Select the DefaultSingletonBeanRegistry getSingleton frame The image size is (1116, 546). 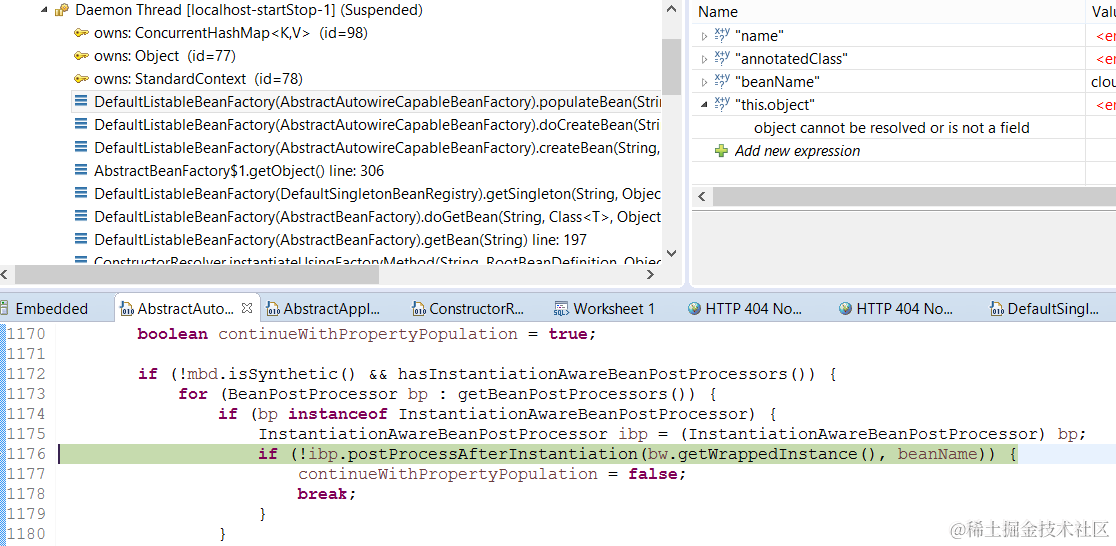click(377, 194)
